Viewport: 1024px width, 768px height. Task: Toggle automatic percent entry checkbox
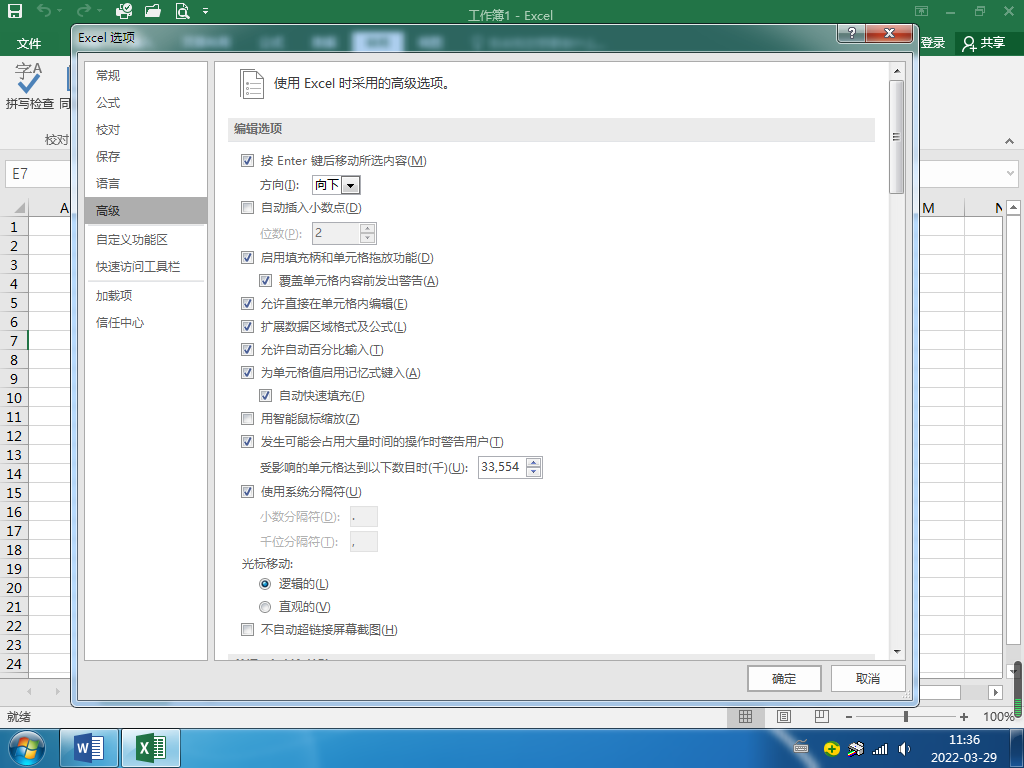(x=248, y=349)
